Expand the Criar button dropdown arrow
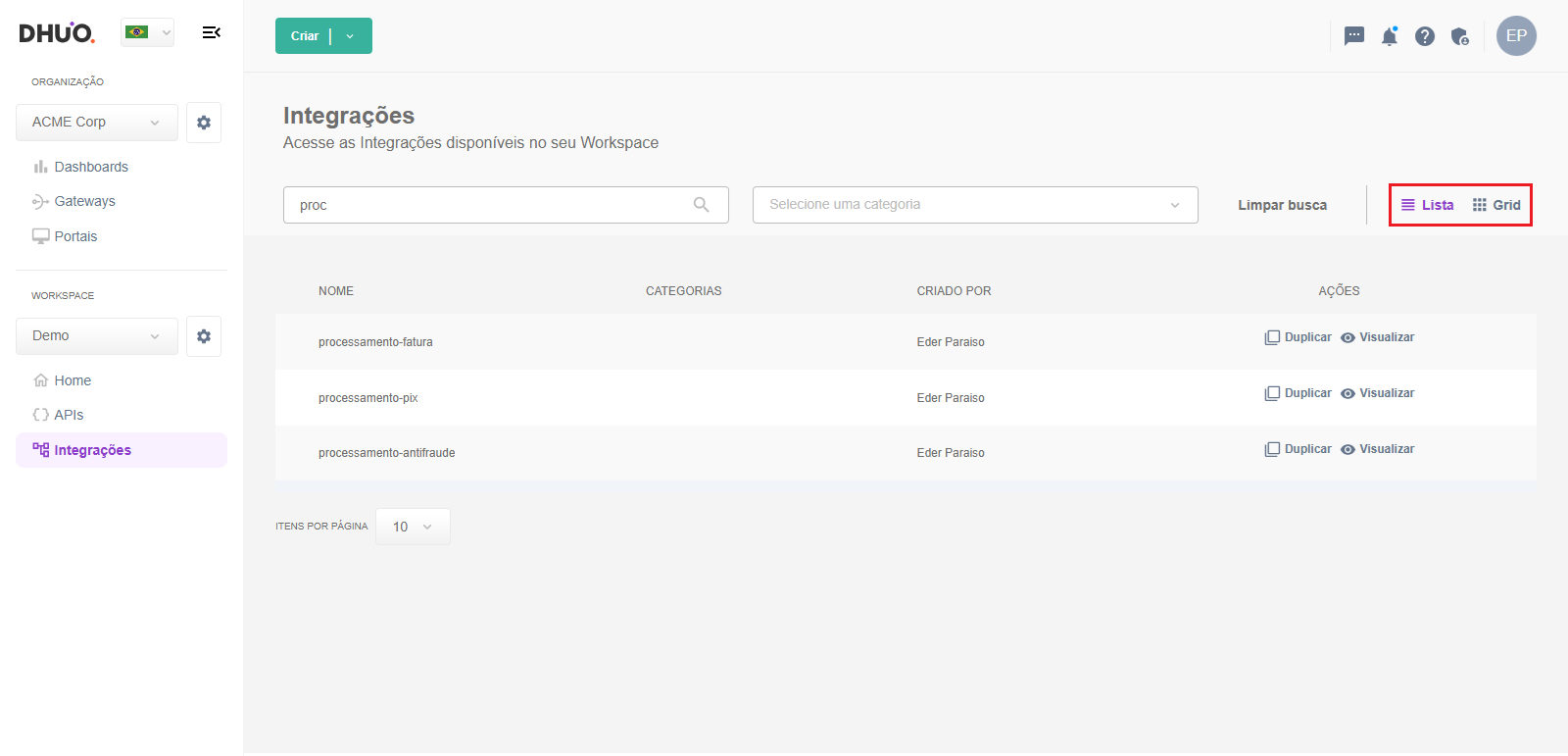The image size is (1568, 756). [x=351, y=36]
